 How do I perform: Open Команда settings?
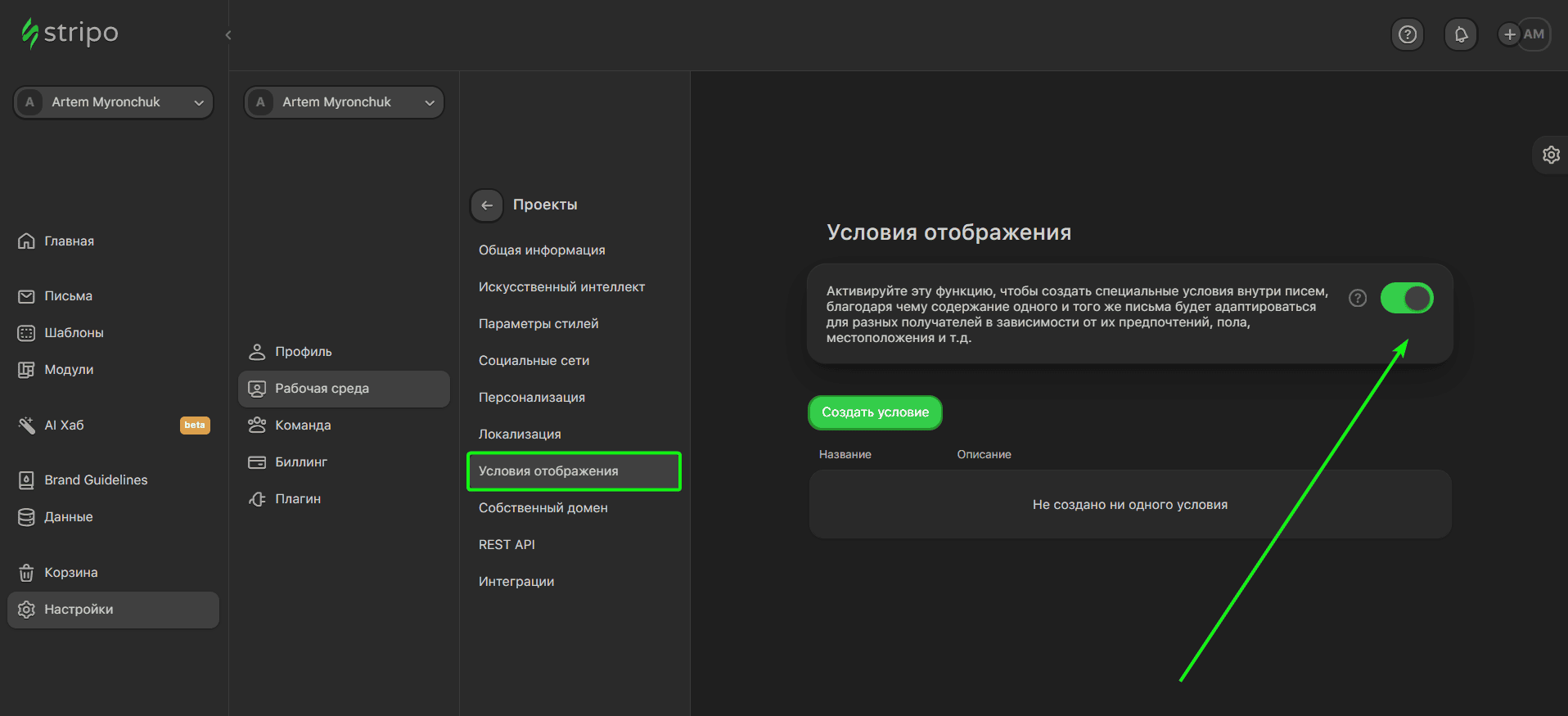303,426
